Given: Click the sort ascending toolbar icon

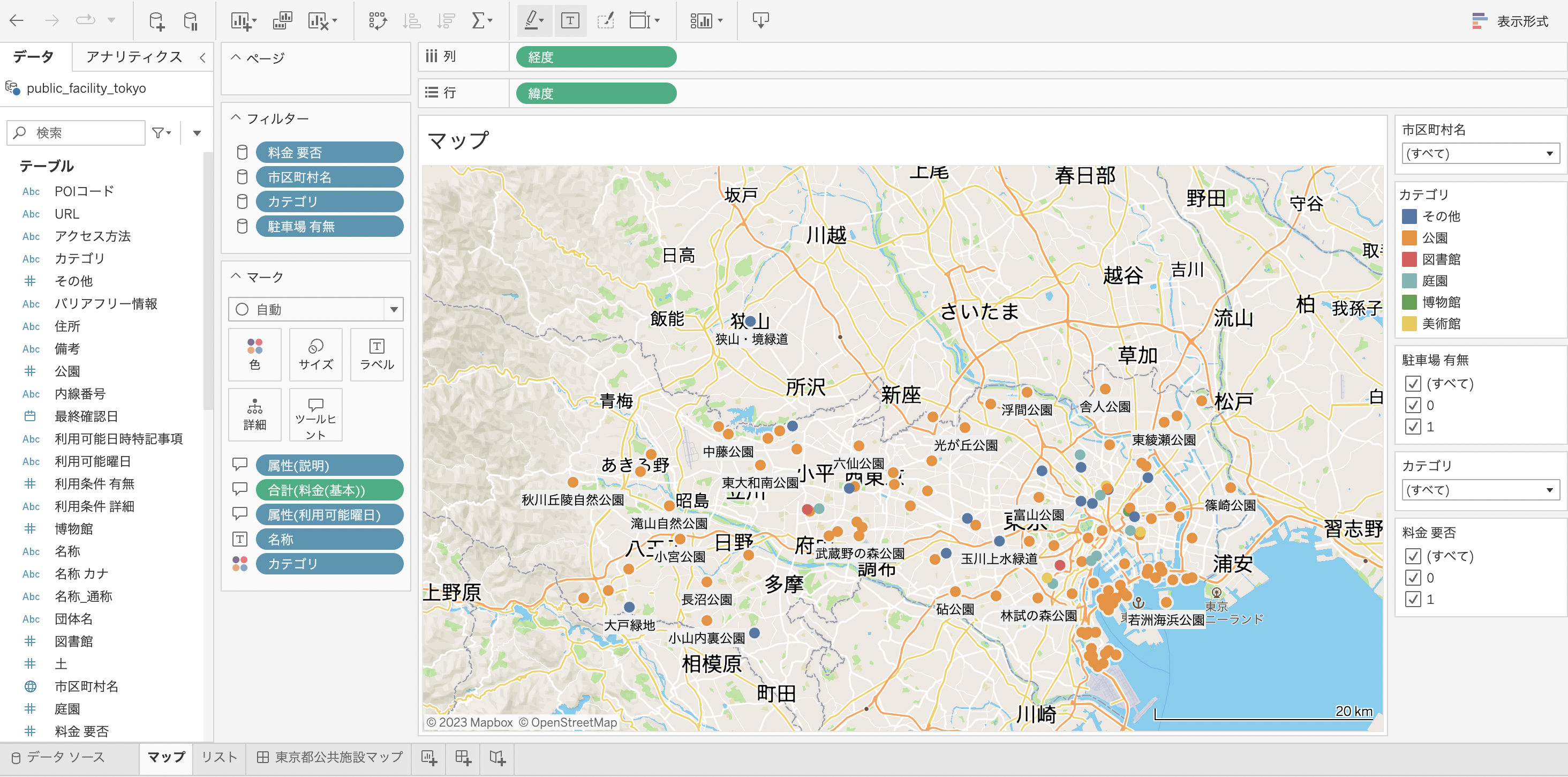Looking at the screenshot, I should click(412, 21).
